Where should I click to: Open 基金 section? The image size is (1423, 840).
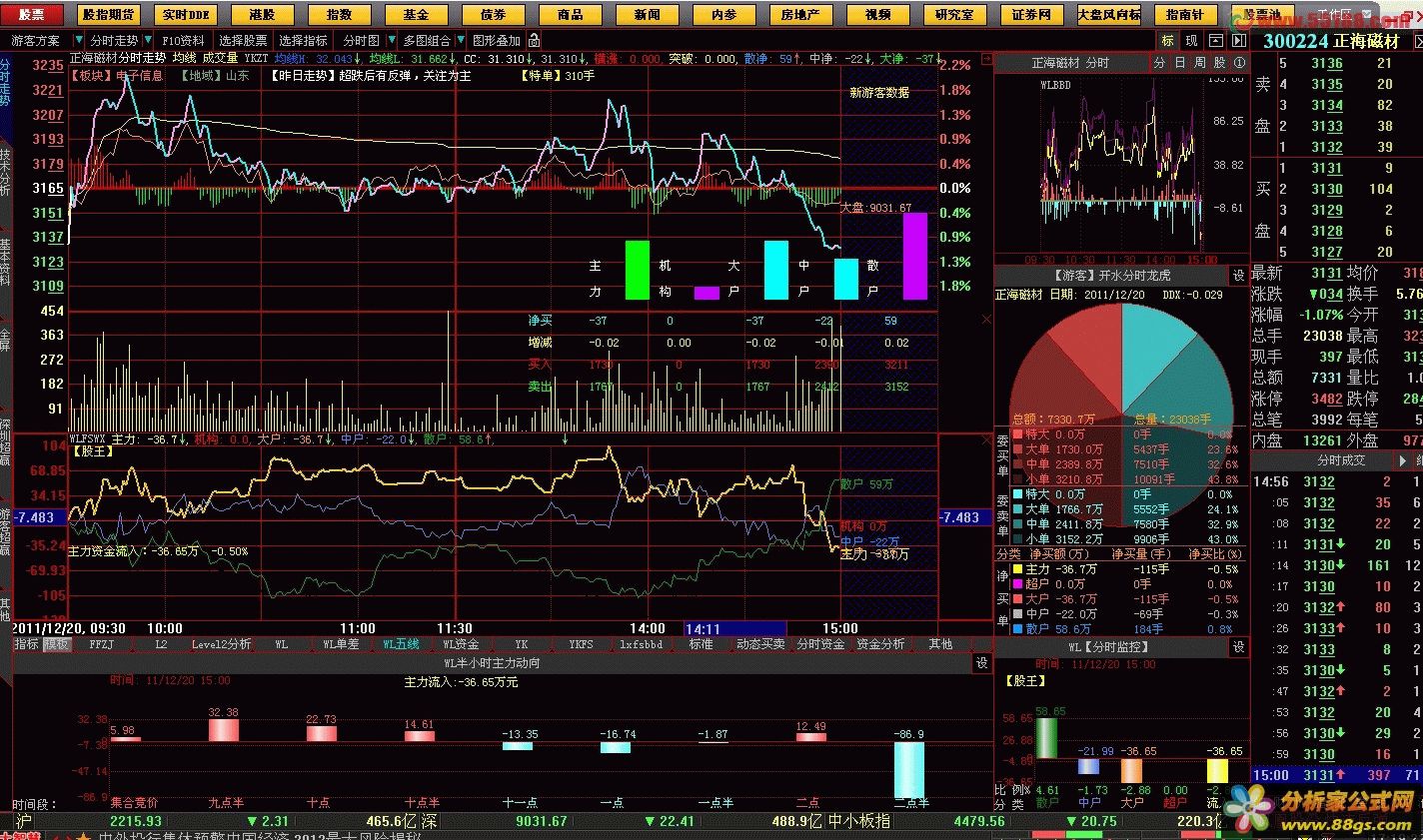[416, 15]
